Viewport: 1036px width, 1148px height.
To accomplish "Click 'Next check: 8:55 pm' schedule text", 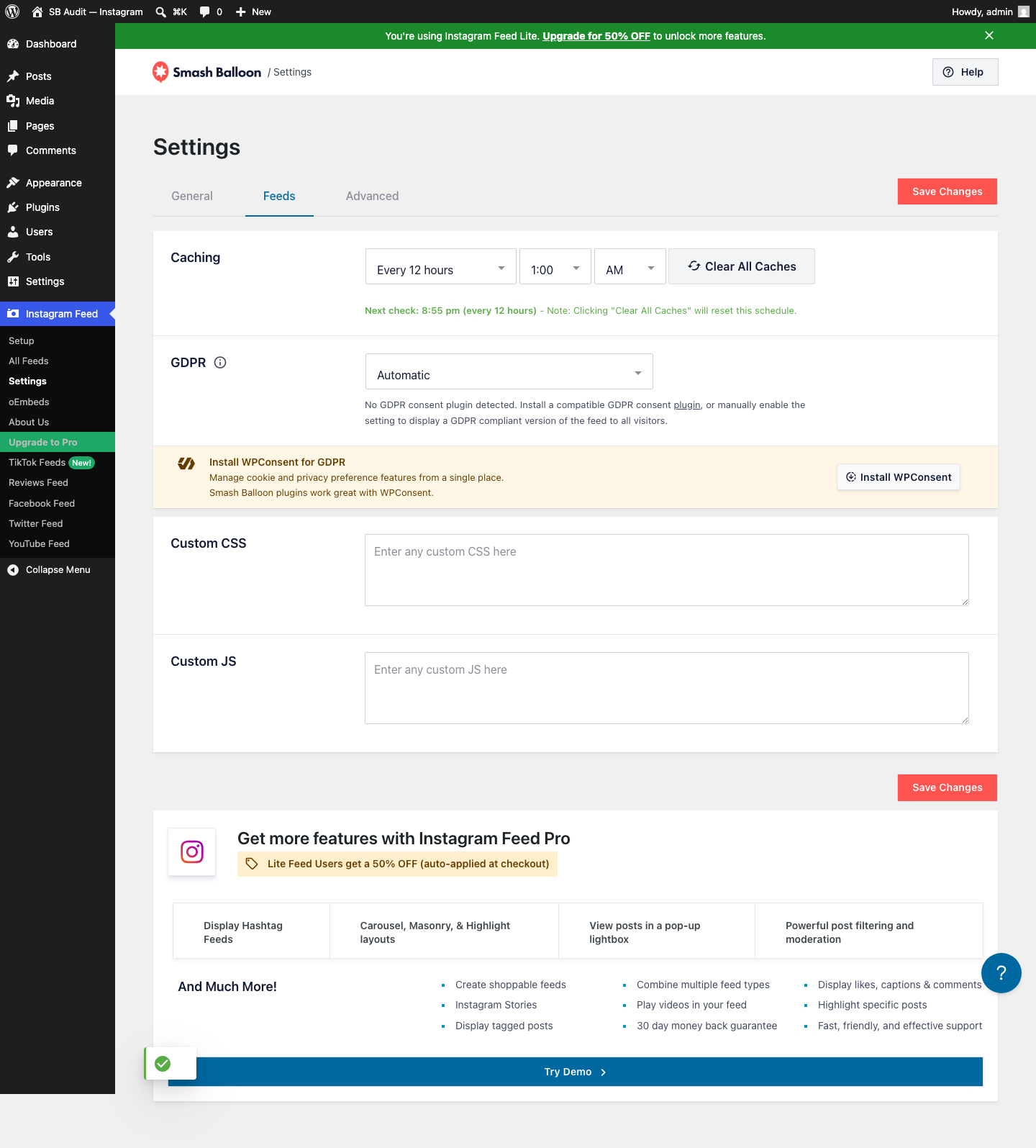I will coord(450,311).
